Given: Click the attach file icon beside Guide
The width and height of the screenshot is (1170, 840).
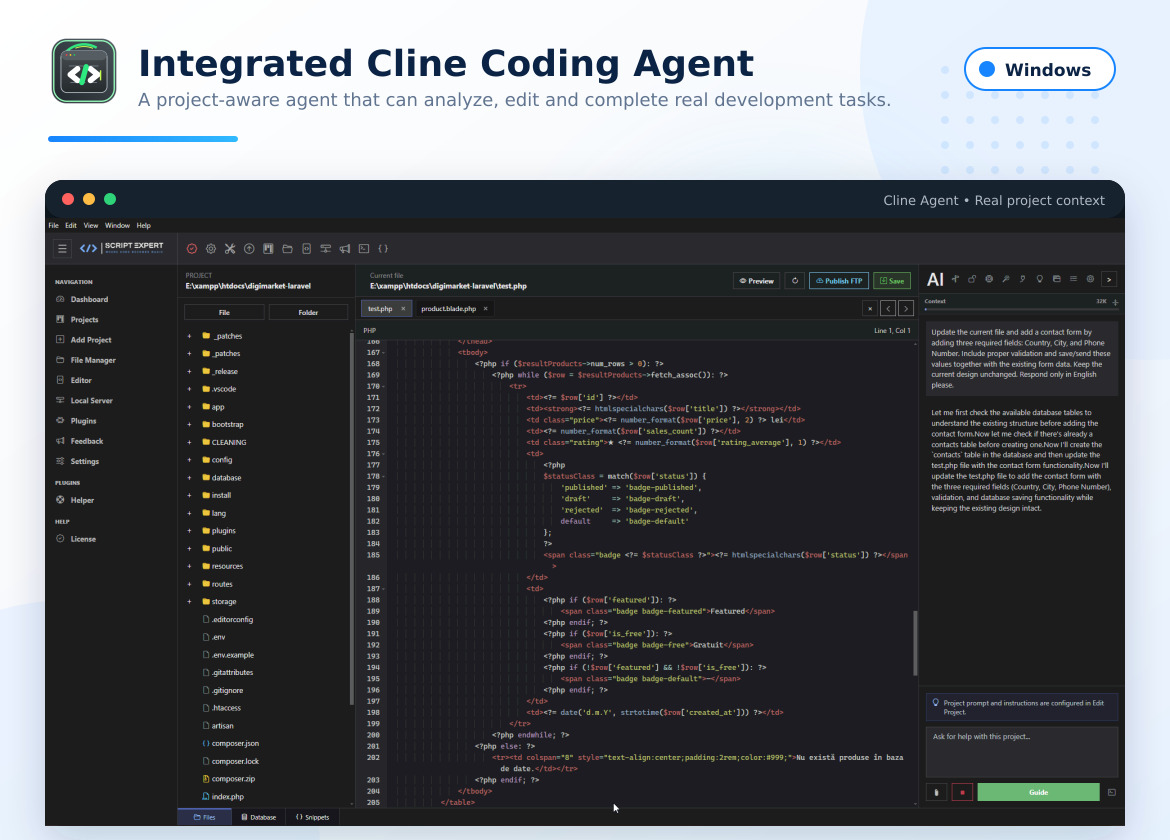Looking at the screenshot, I should 936,792.
